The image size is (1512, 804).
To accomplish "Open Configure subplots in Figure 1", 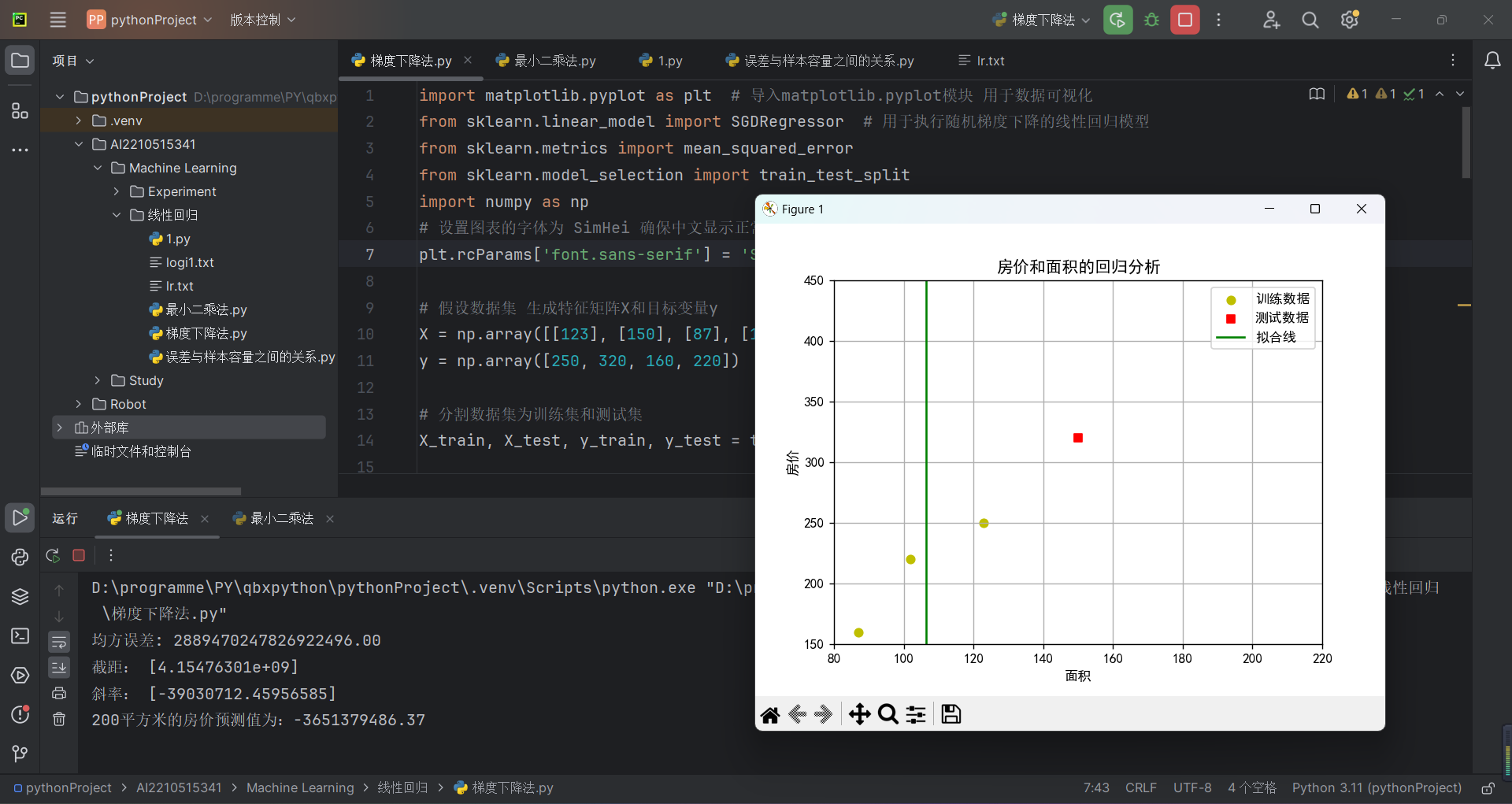I will pyautogui.click(x=916, y=714).
